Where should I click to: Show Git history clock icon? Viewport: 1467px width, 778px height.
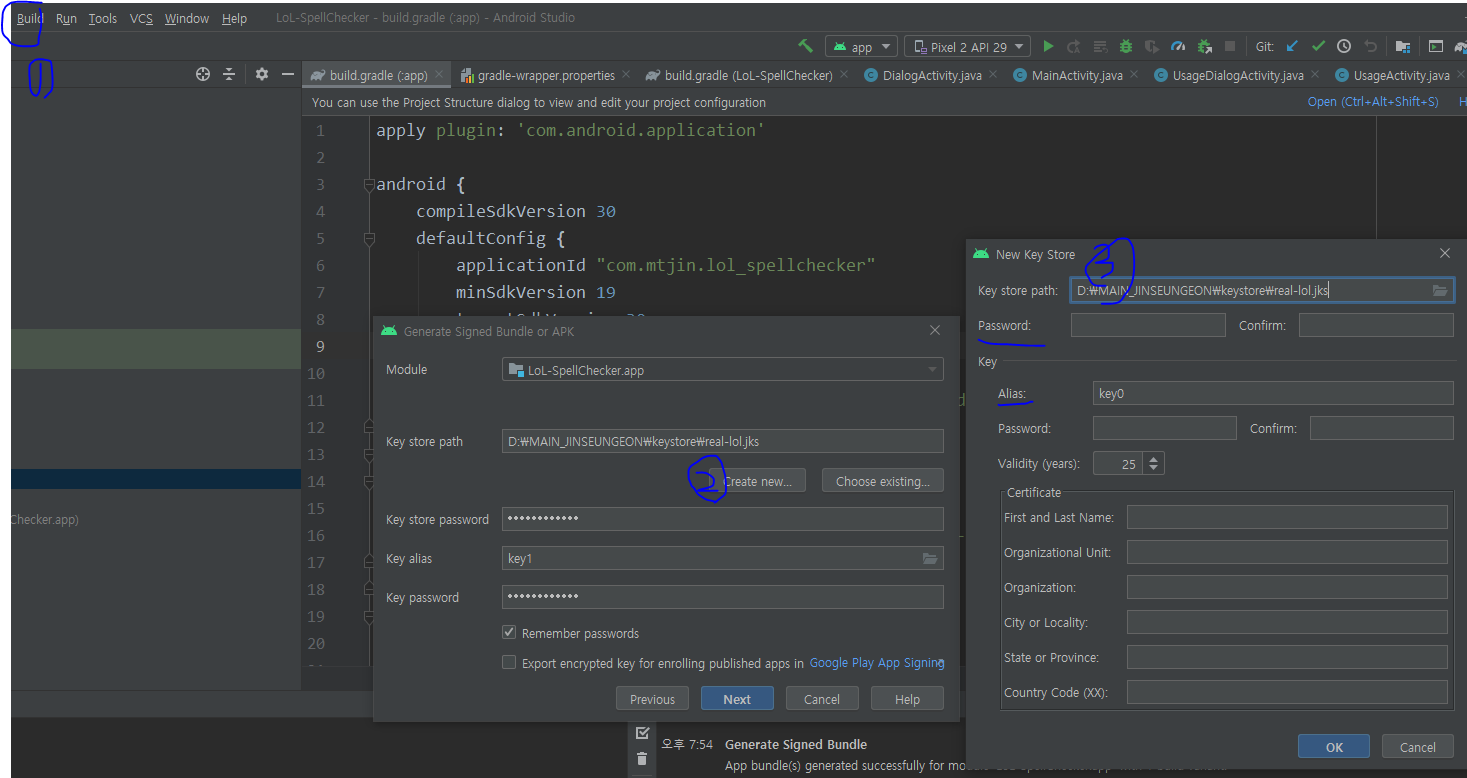click(1344, 46)
